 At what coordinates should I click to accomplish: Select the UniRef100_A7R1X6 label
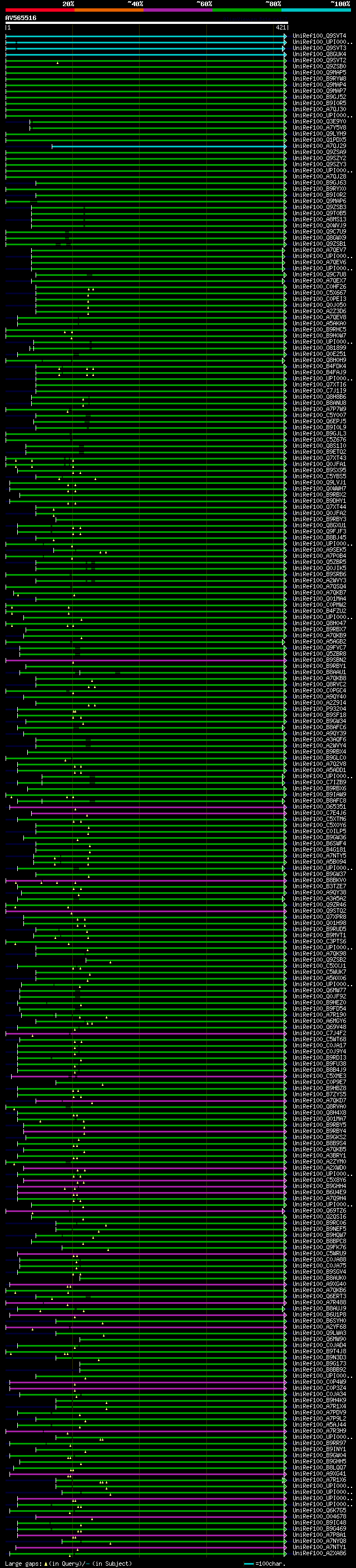click(319, 1480)
